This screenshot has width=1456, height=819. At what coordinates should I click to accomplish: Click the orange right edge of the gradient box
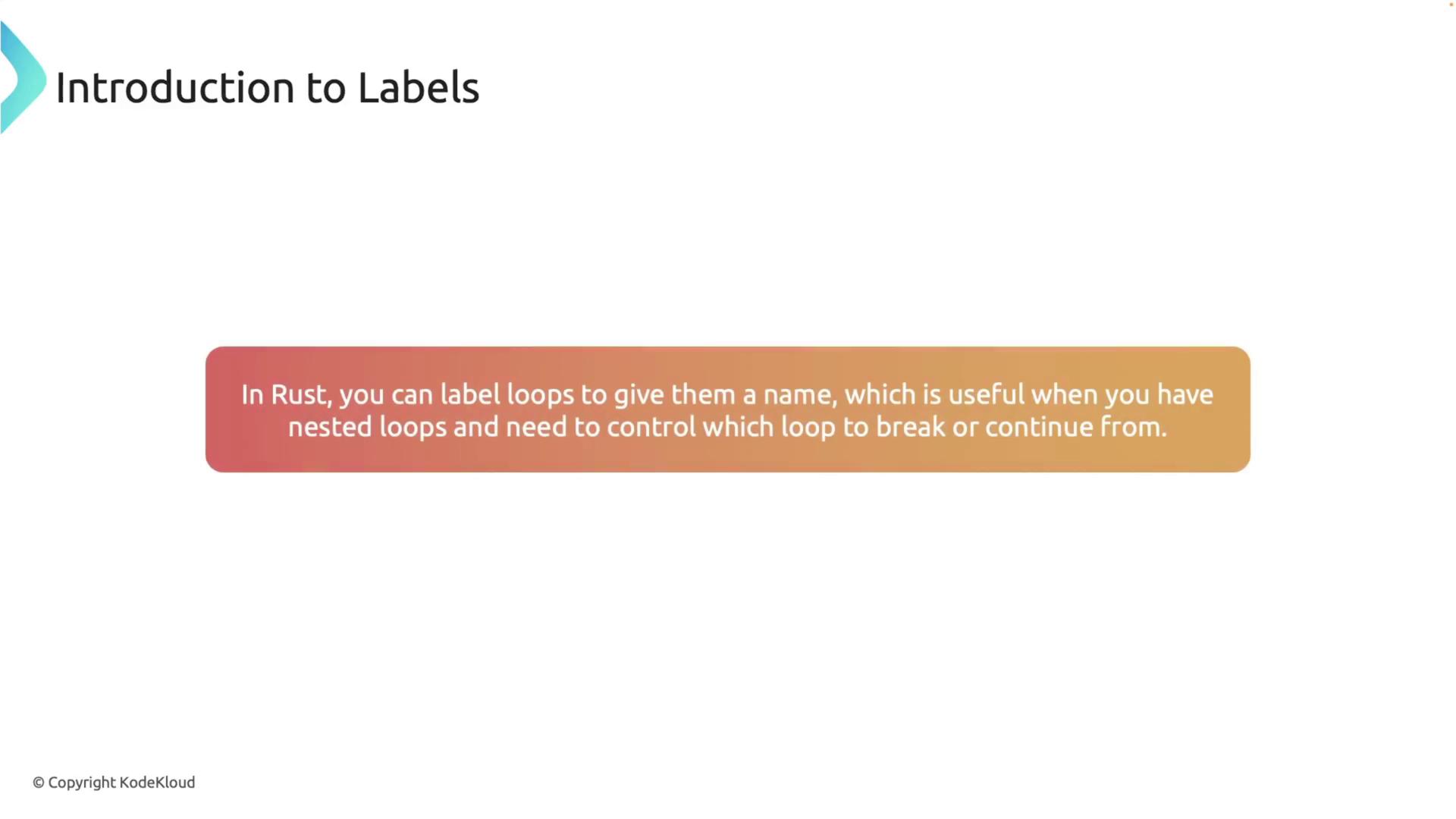tap(1239, 409)
